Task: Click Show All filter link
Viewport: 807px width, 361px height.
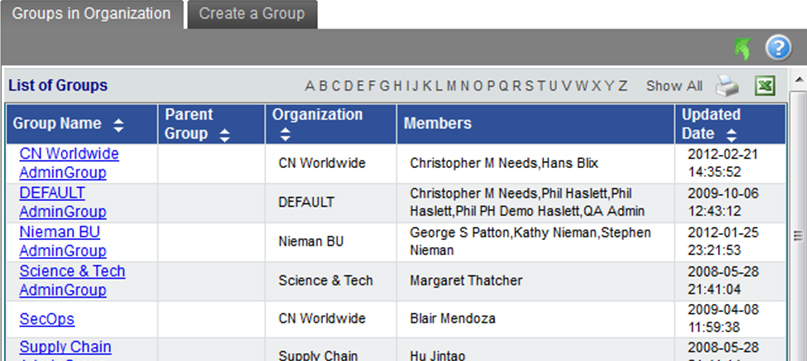Action: click(x=674, y=86)
